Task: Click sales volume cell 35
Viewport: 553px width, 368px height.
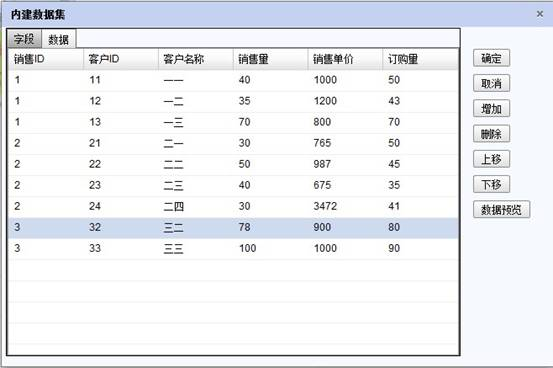Action: coord(271,101)
